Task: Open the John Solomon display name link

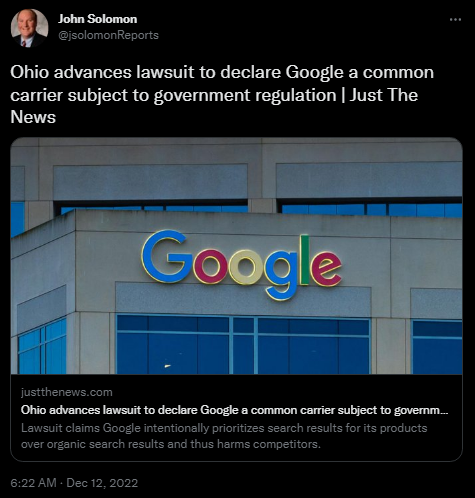Action: (x=97, y=19)
